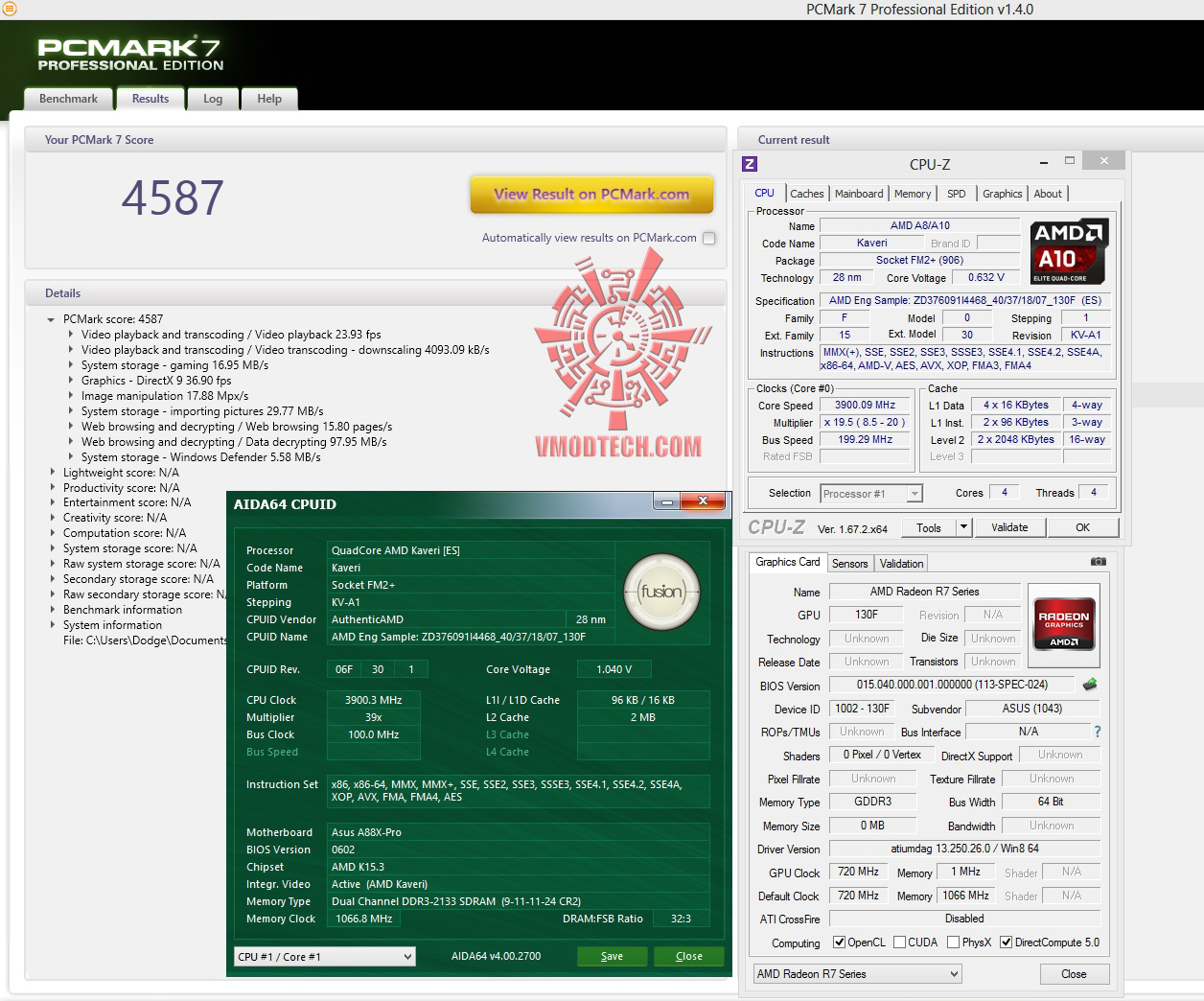This screenshot has height=1001, width=1204.
Task: Open the SPD tab in CPU-Z
Action: click(957, 194)
